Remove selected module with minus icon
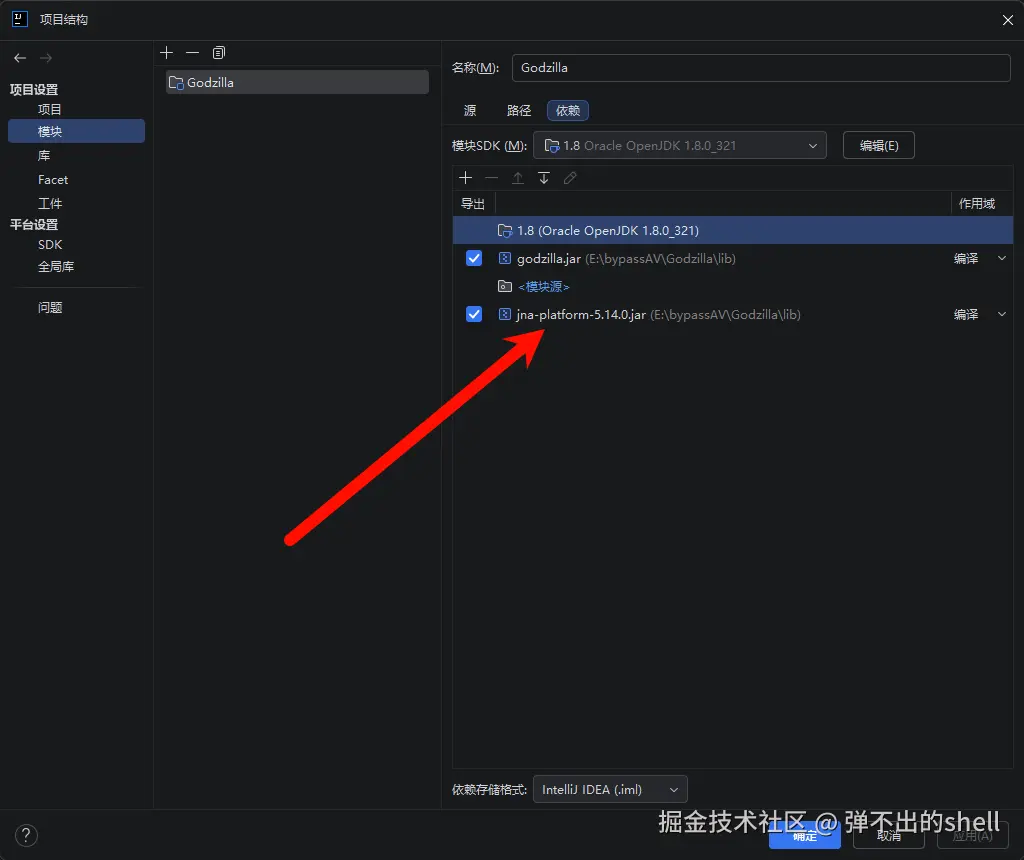 click(x=192, y=53)
